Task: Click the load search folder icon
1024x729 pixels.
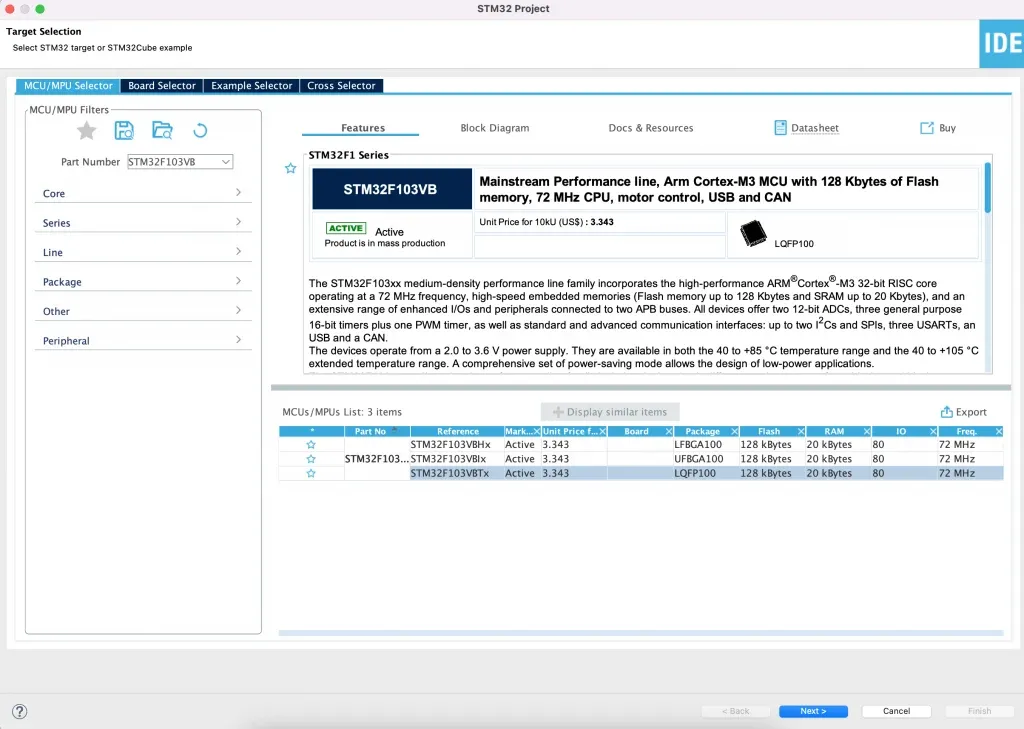Action: click(x=162, y=130)
